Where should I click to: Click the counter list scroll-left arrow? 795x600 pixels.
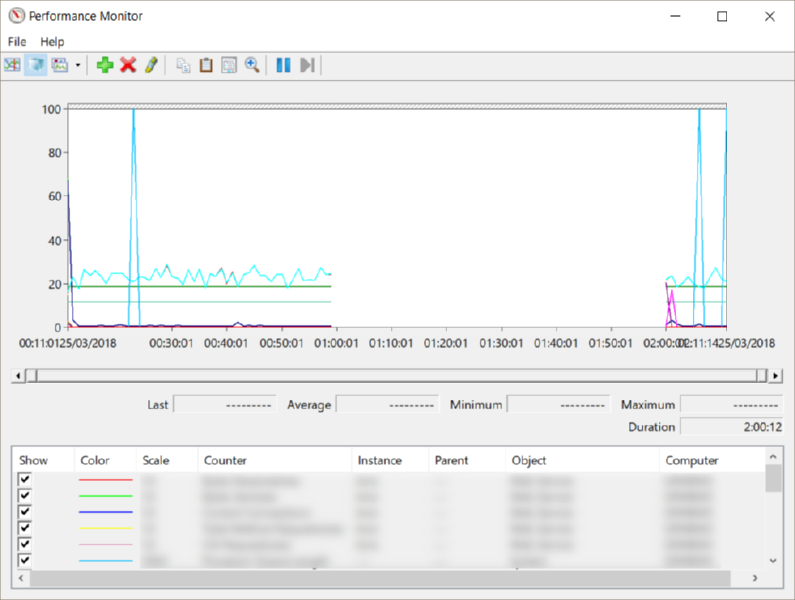point(21,578)
